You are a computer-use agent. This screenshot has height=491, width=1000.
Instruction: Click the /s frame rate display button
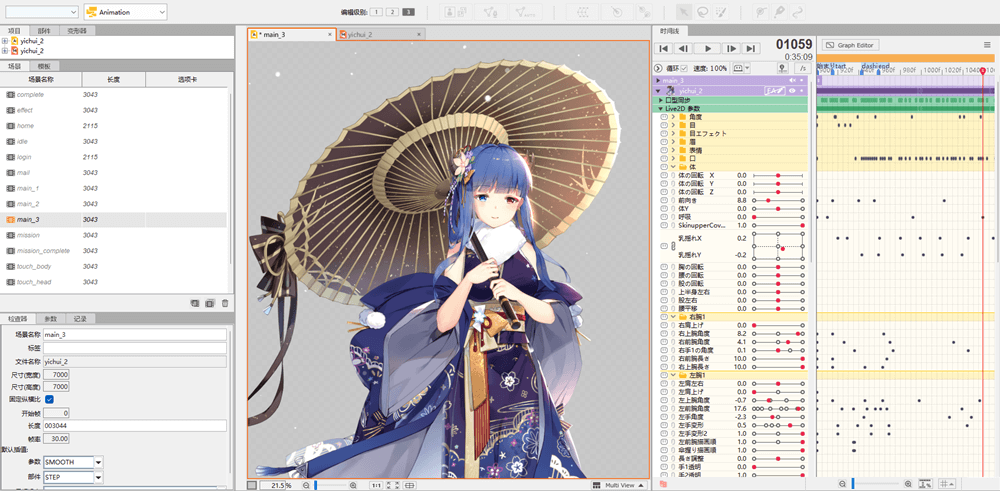[803, 68]
